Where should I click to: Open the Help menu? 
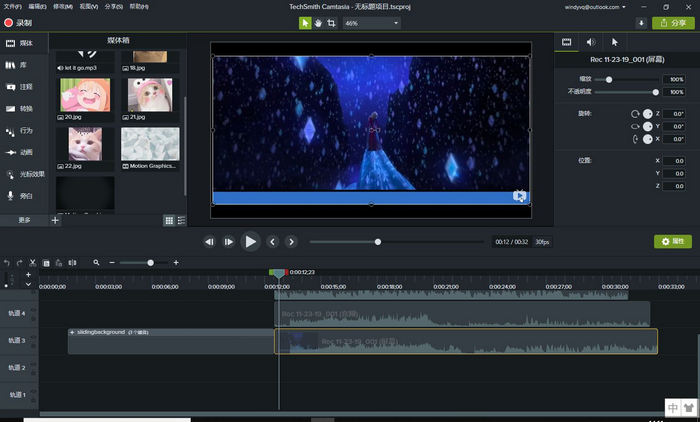tap(139, 7)
